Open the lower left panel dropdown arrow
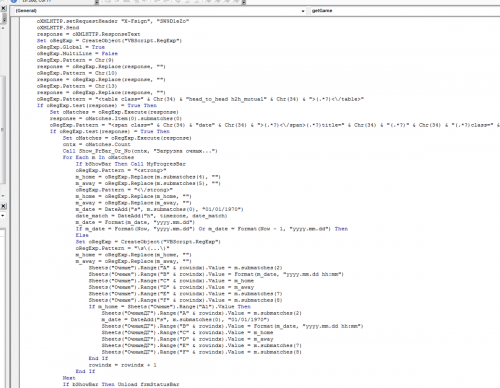This screenshot has width=500, height=388. (x=3, y=216)
